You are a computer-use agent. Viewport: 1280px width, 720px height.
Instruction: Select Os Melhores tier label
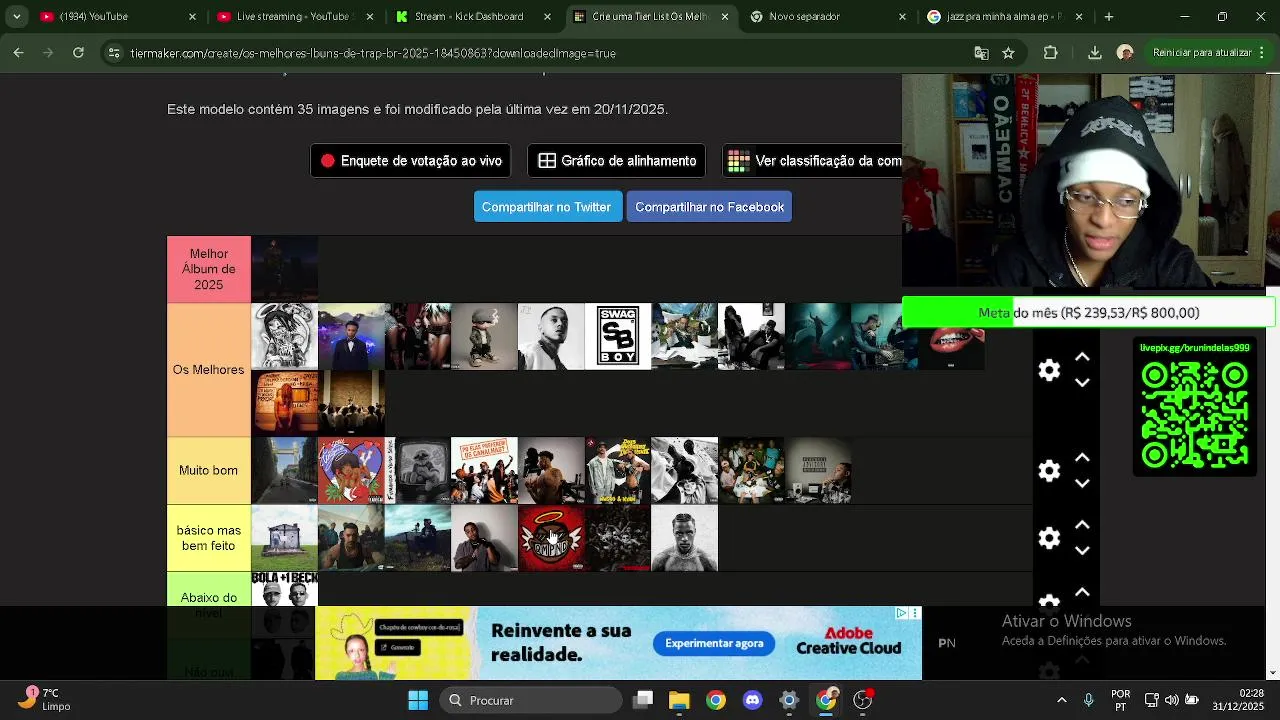pos(209,369)
